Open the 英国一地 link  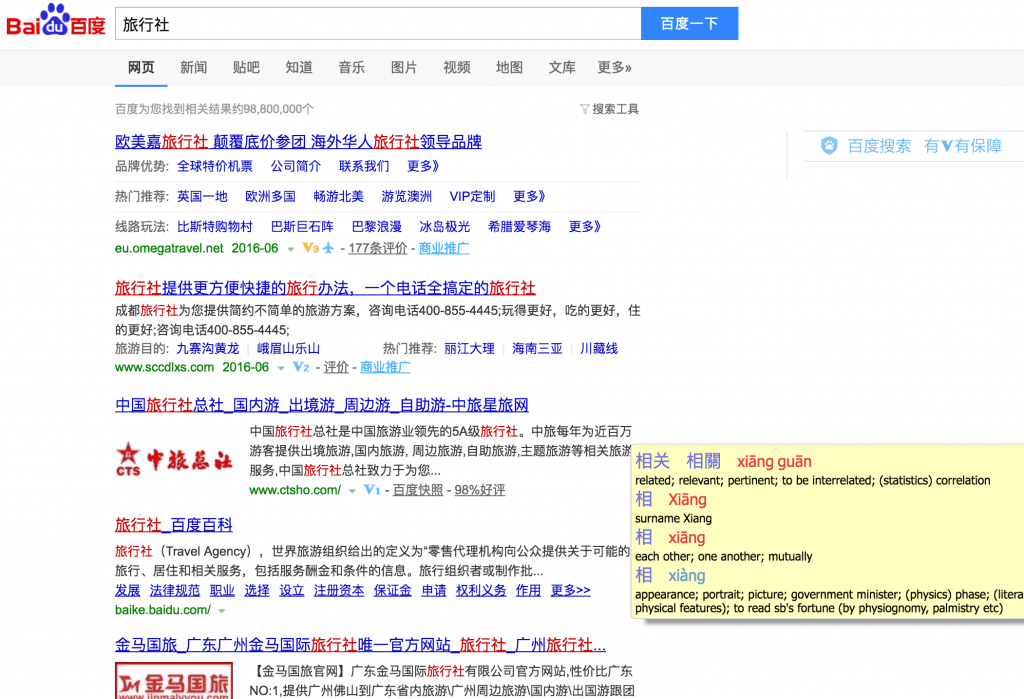[202, 196]
